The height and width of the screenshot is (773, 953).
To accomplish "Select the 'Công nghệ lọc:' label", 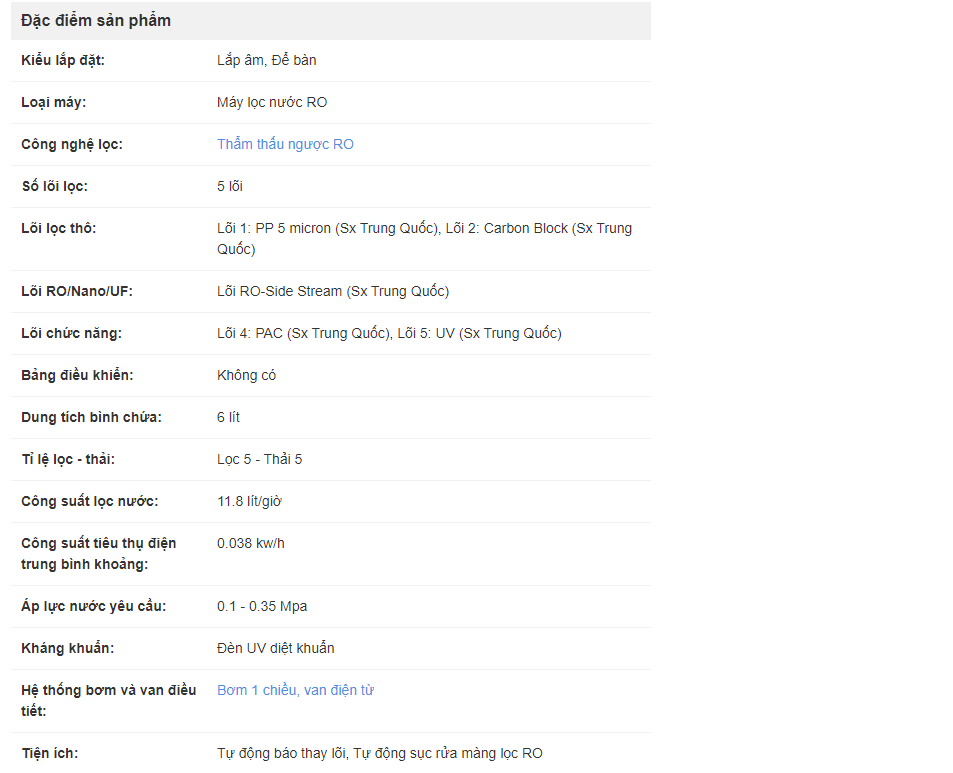I will (72, 145).
